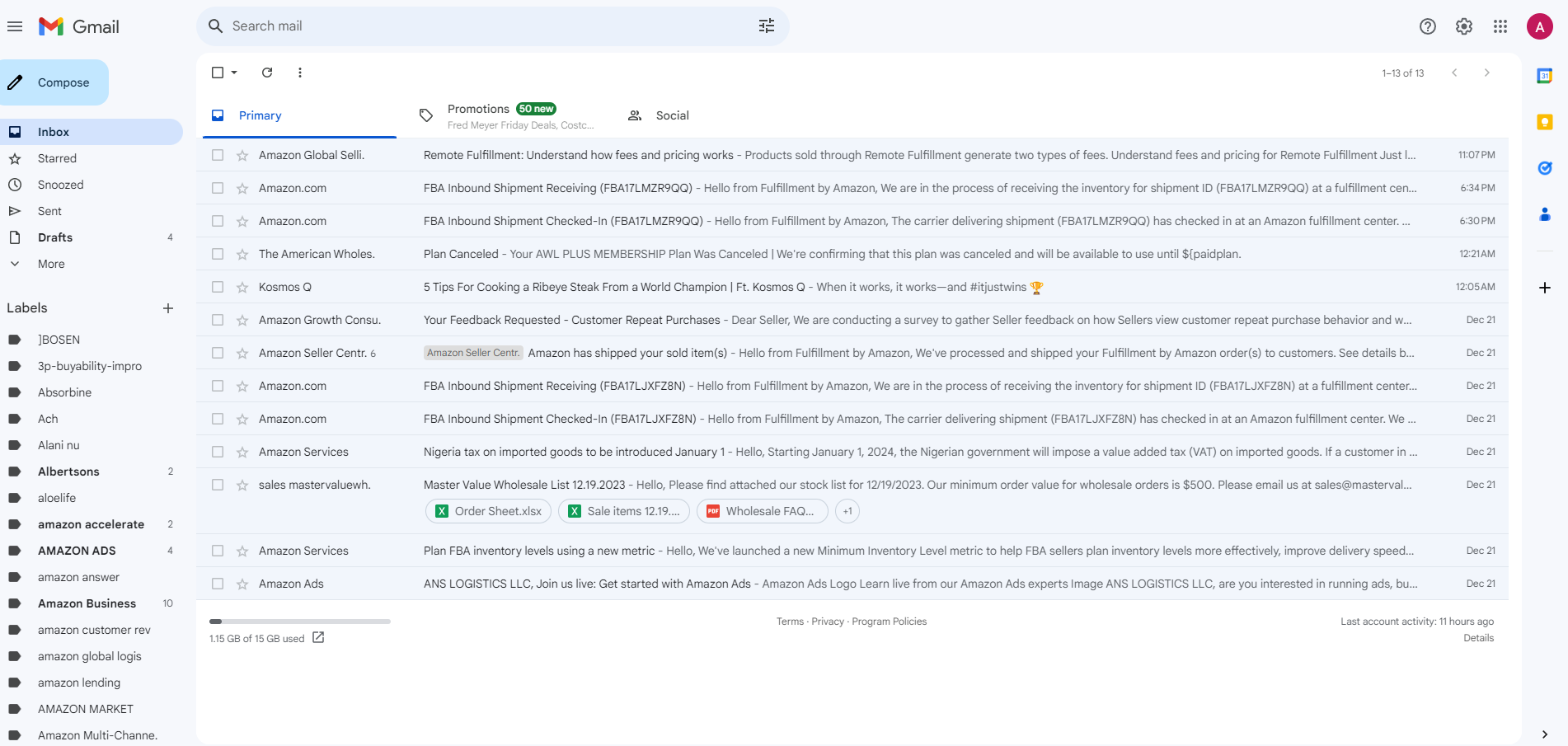1568x746 pixels.
Task: Star the sales mastervaluewh email
Action: [242, 485]
